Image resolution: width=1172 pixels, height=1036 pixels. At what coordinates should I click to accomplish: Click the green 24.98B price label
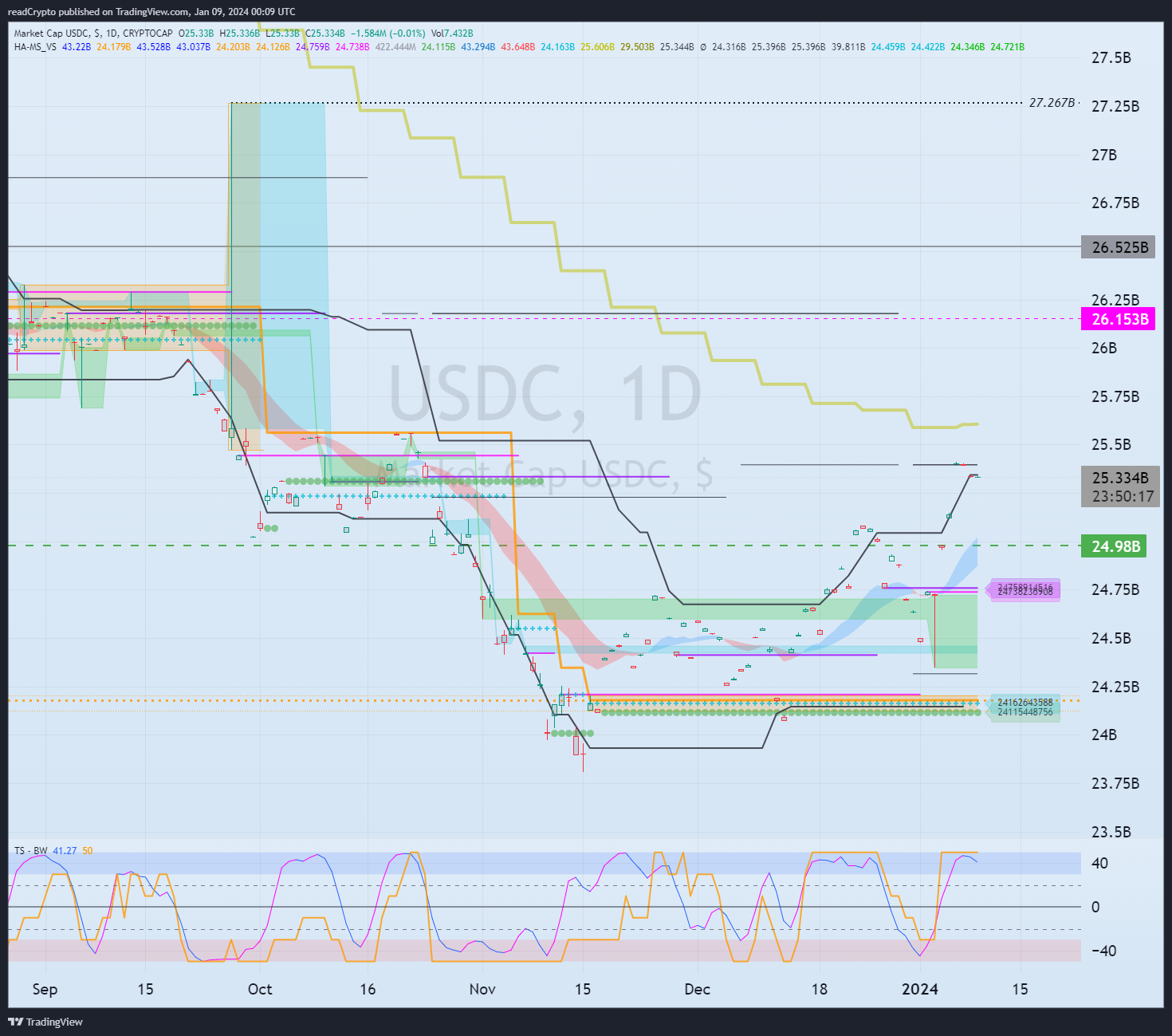click(x=1114, y=546)
